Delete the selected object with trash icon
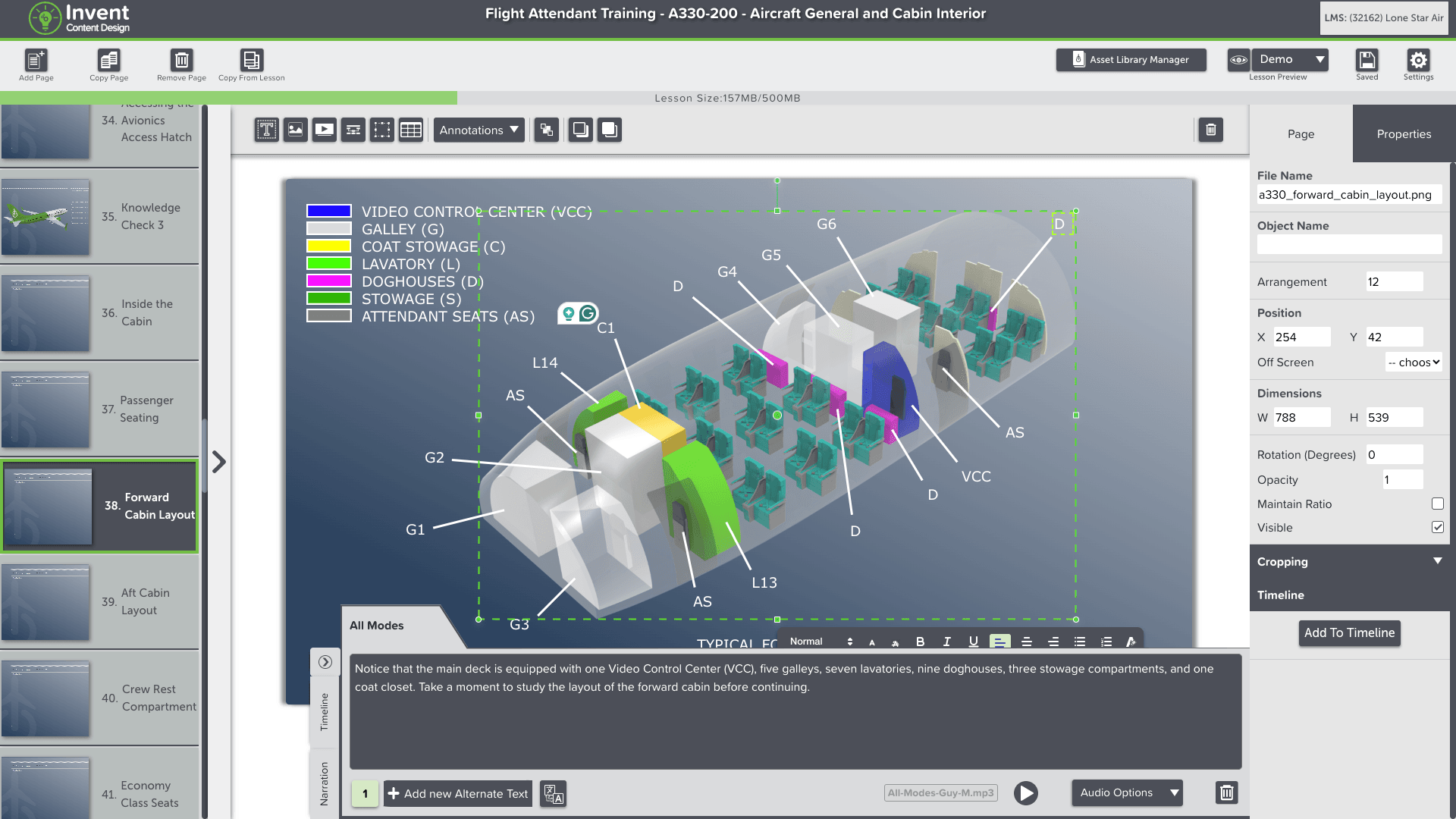 point(1210,130)
